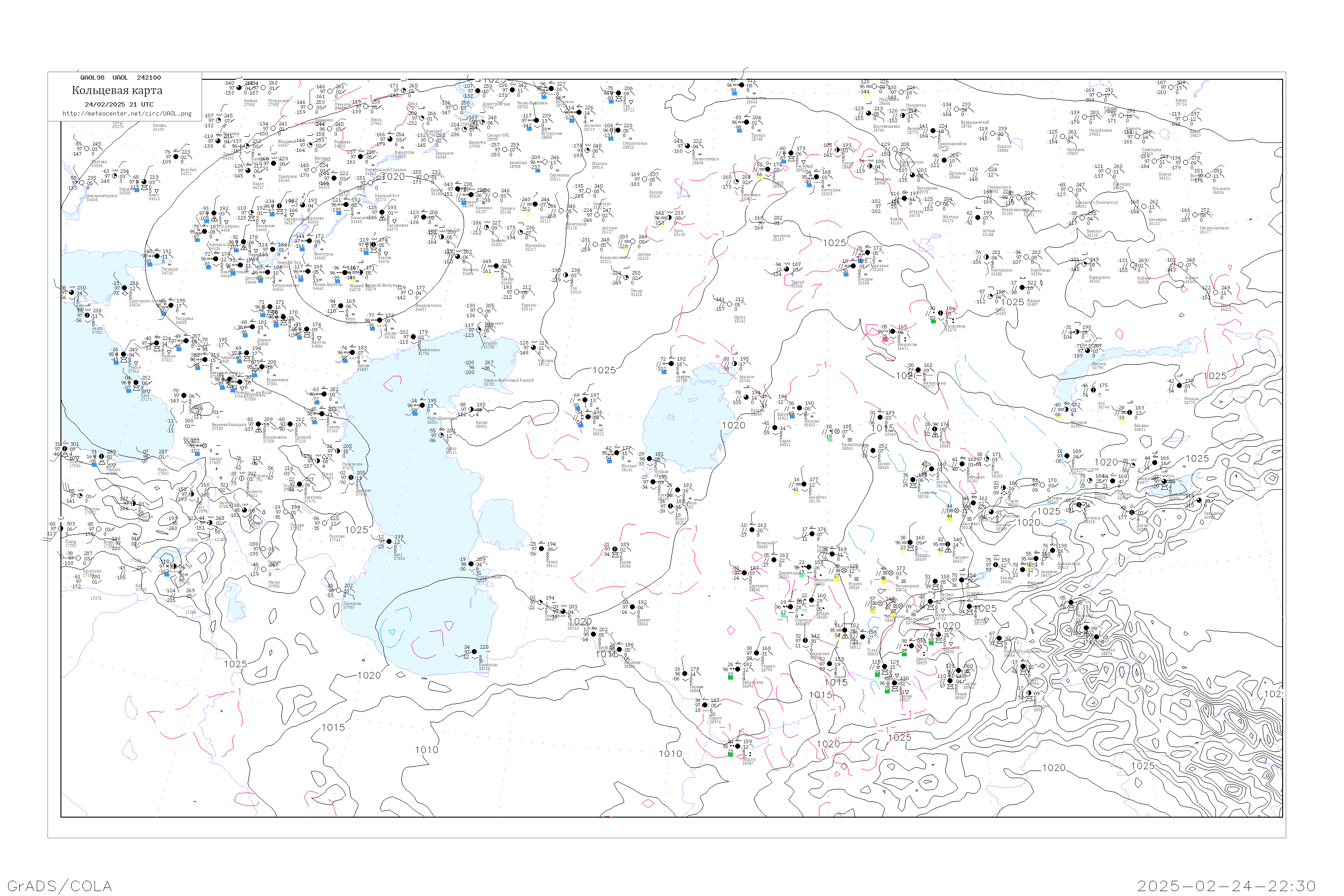
Task: Click the 2025-02-24-22:30 timestamp at bottom right
Action: (x=1226, y=886)
